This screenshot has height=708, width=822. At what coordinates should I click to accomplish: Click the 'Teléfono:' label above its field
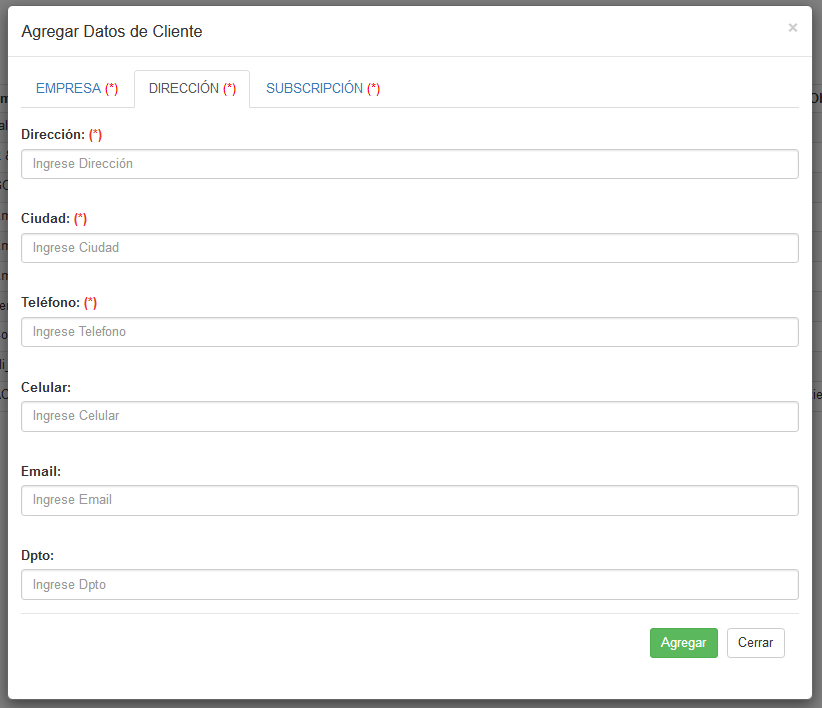50,302
